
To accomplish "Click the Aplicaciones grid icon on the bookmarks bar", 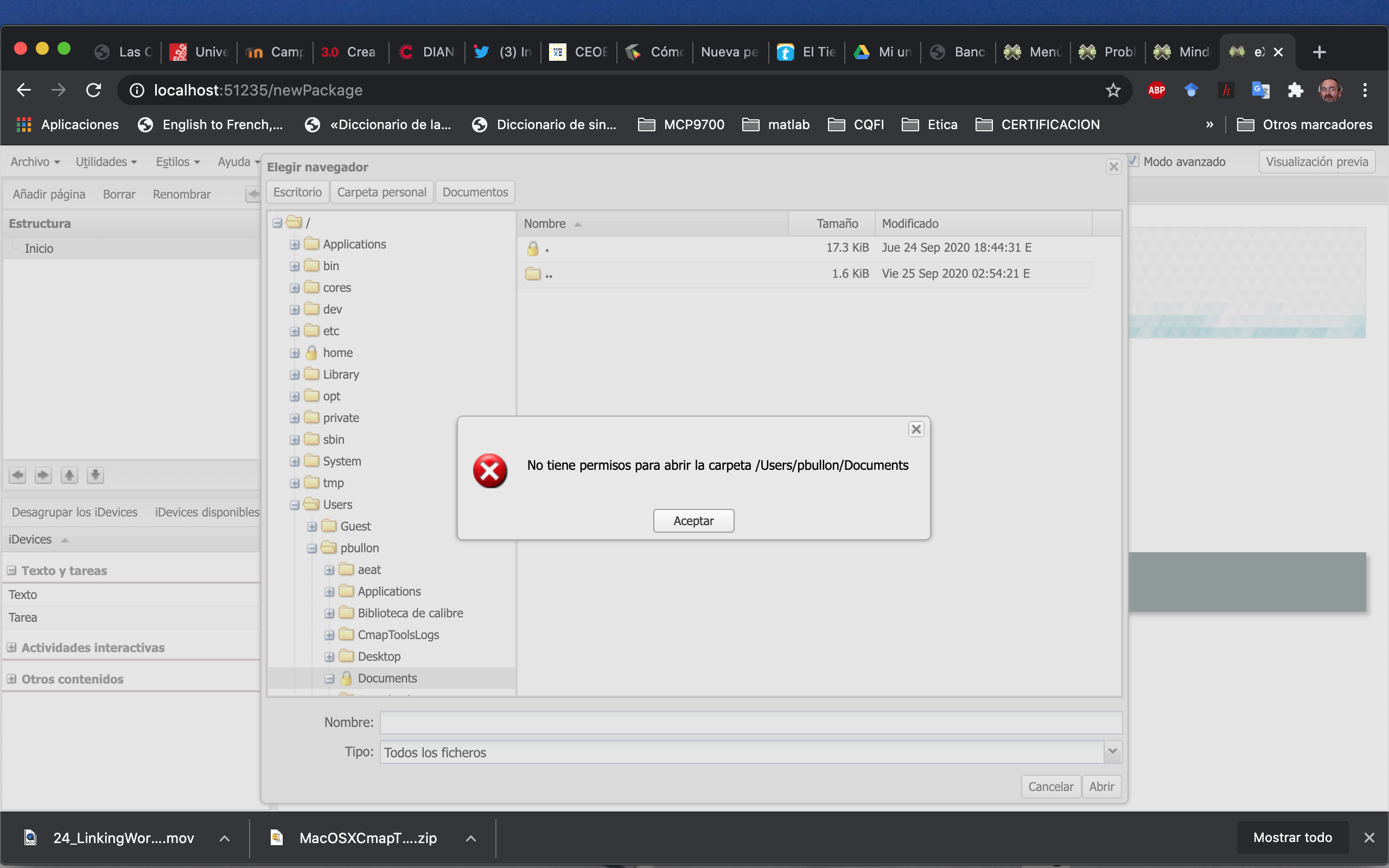I will pyautogui.click(x=23, y=124).
